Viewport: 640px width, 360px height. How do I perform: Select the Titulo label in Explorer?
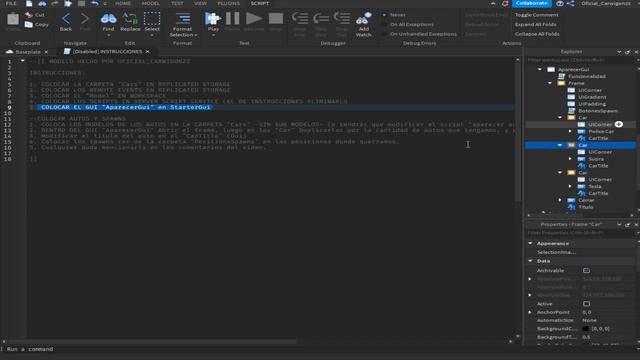pos(586,207)
